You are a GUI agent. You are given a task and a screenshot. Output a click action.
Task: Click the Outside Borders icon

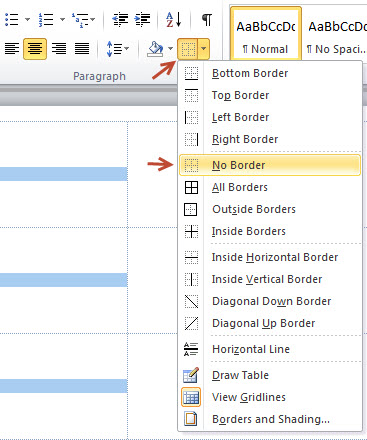pos(191,209)
